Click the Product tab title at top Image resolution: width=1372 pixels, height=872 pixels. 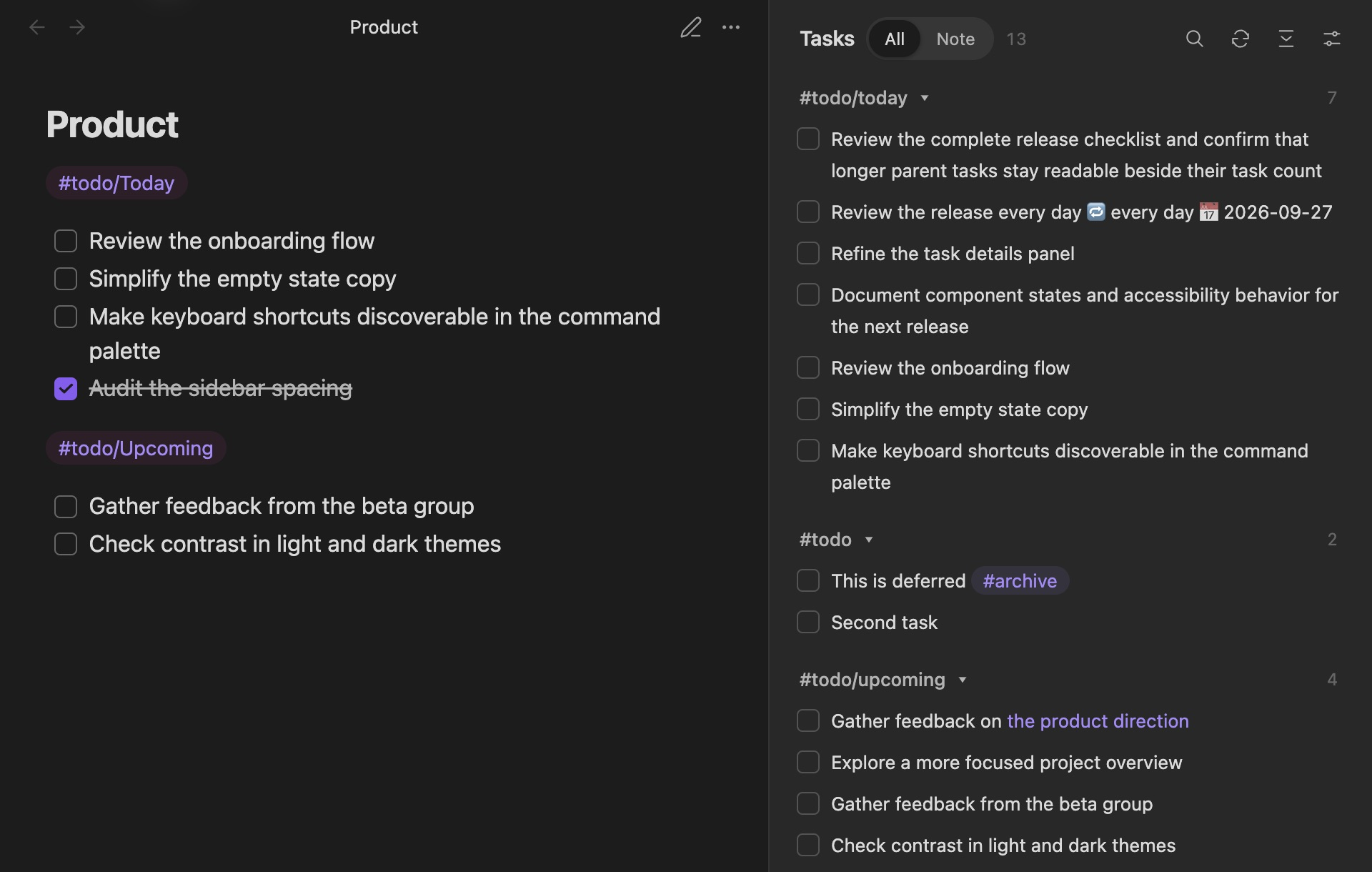click(x=384, y=27)
